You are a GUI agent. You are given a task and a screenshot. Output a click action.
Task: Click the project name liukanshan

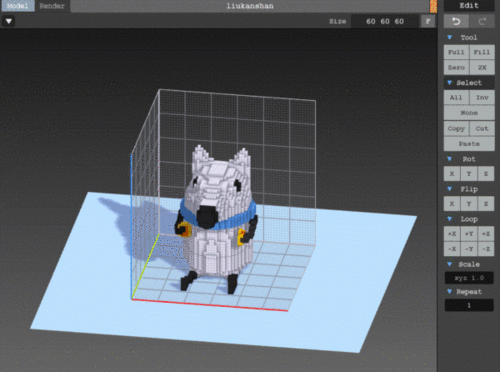click(250, 6)
